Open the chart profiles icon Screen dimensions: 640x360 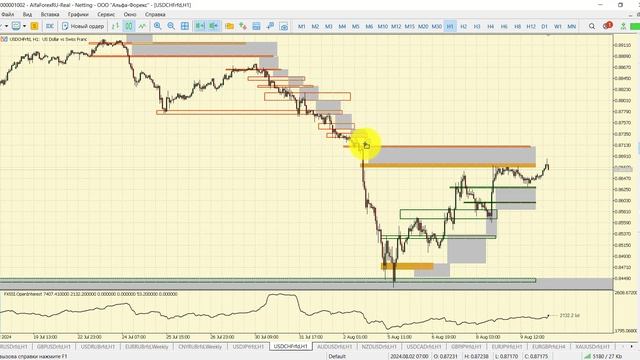(16, 26)
